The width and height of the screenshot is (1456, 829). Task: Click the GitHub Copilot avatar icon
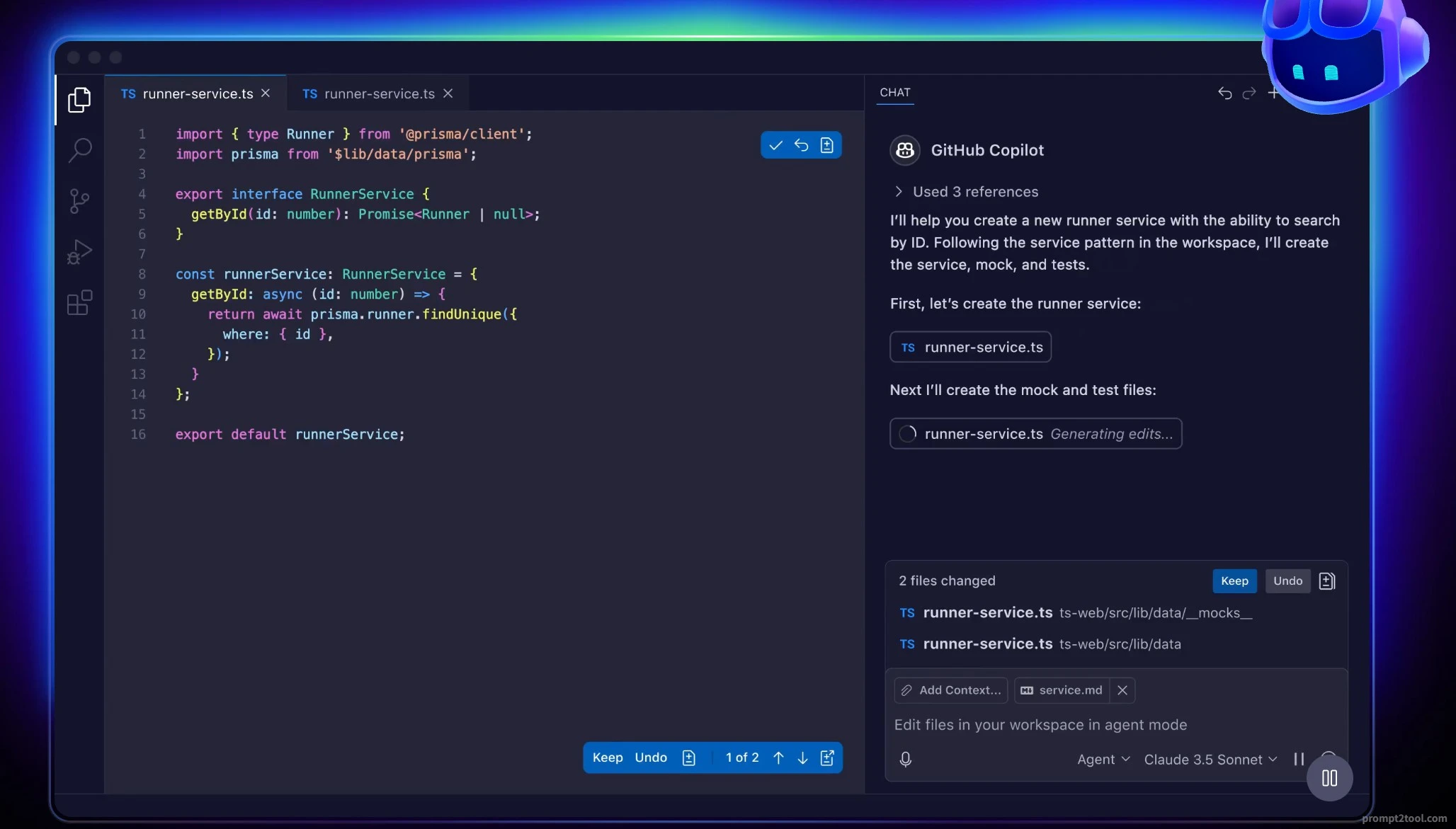point(905,150)
